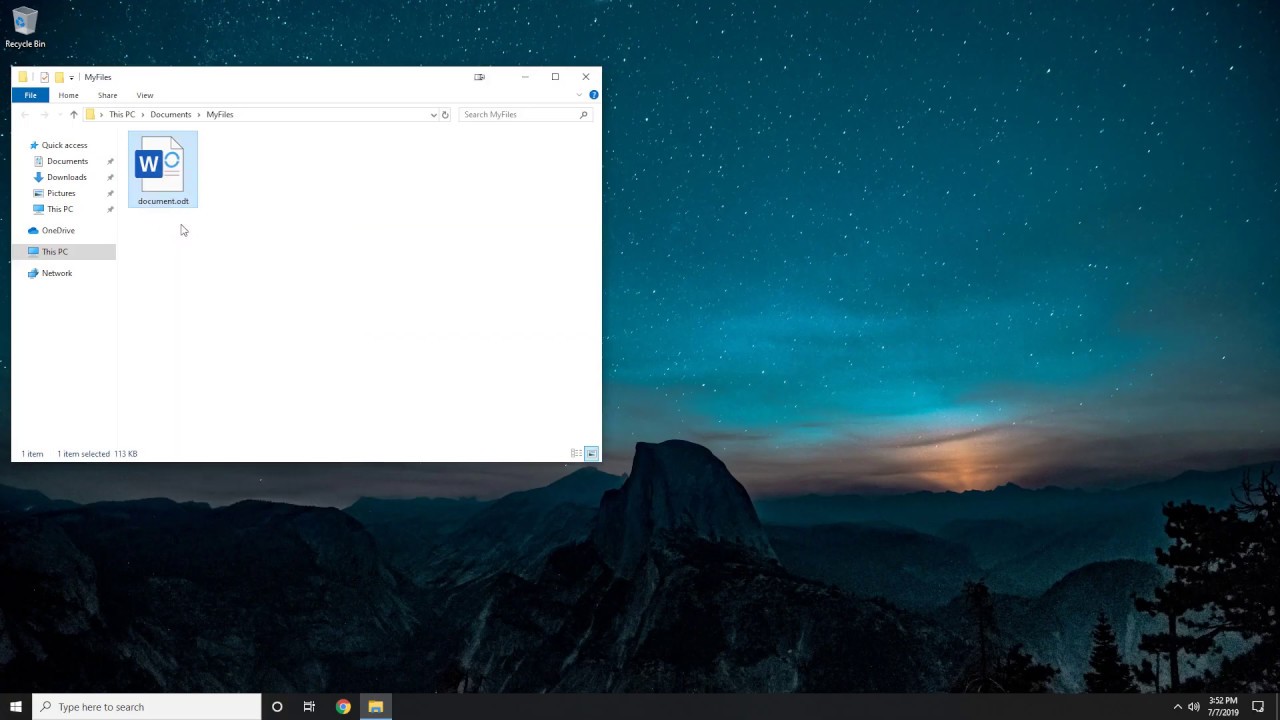Refresh the MyFiles folder
1280x720 pixels.
[x=445, y=115]
